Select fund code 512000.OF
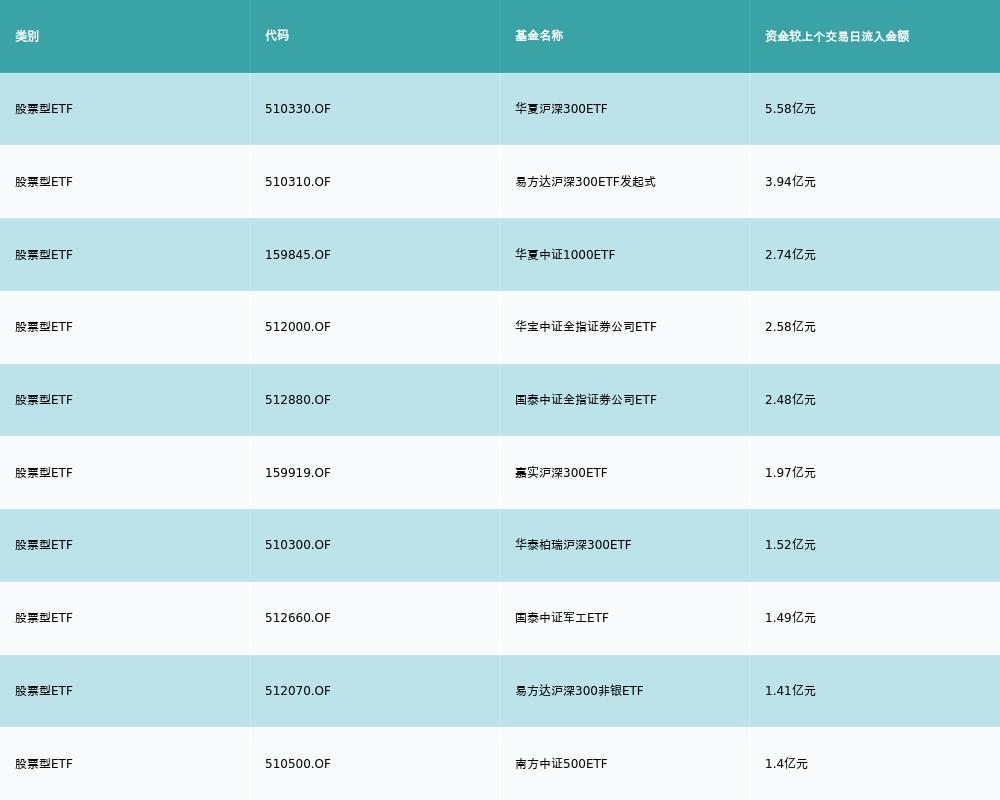The width and height of the screenshot is (1000, 800). (298, 327)
